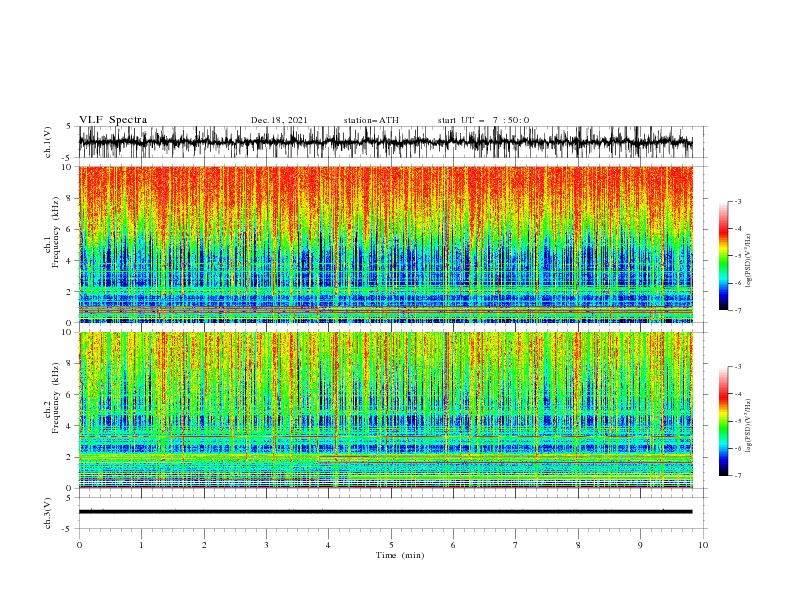Click the "-3" label on ch.1 colorbar

click(738, 201)
